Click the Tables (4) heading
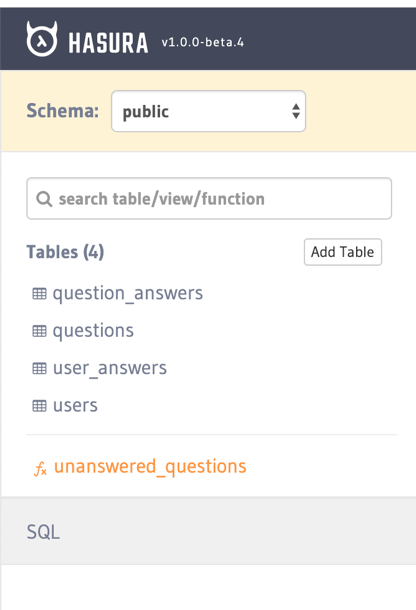The height and width of the screenshot is (610, 416). 65,252
